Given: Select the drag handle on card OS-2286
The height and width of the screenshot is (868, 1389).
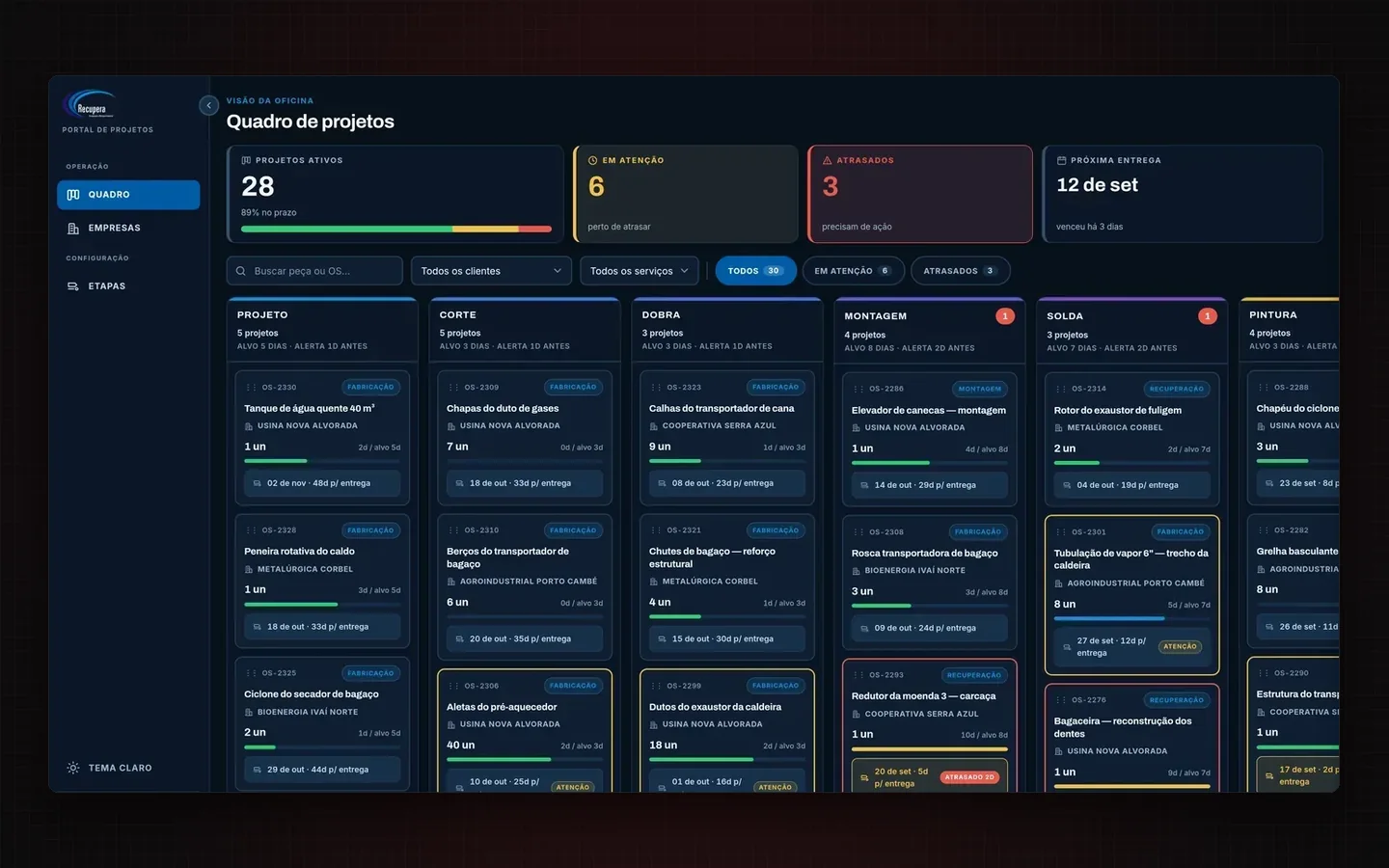Looking at the screenshot, I should click(858, 390).
